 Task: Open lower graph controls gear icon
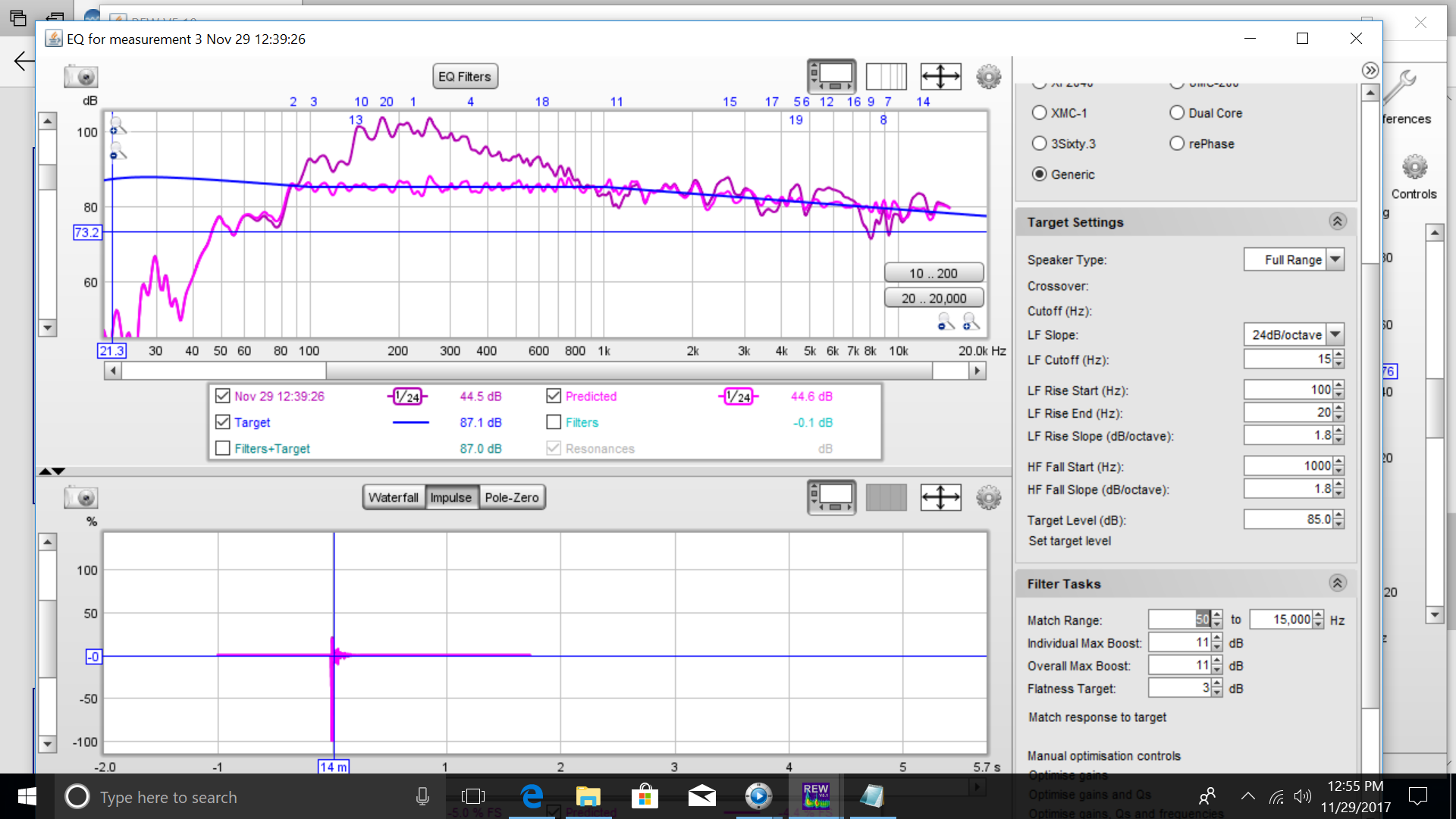pyautogui.click(x=988, y=497)
